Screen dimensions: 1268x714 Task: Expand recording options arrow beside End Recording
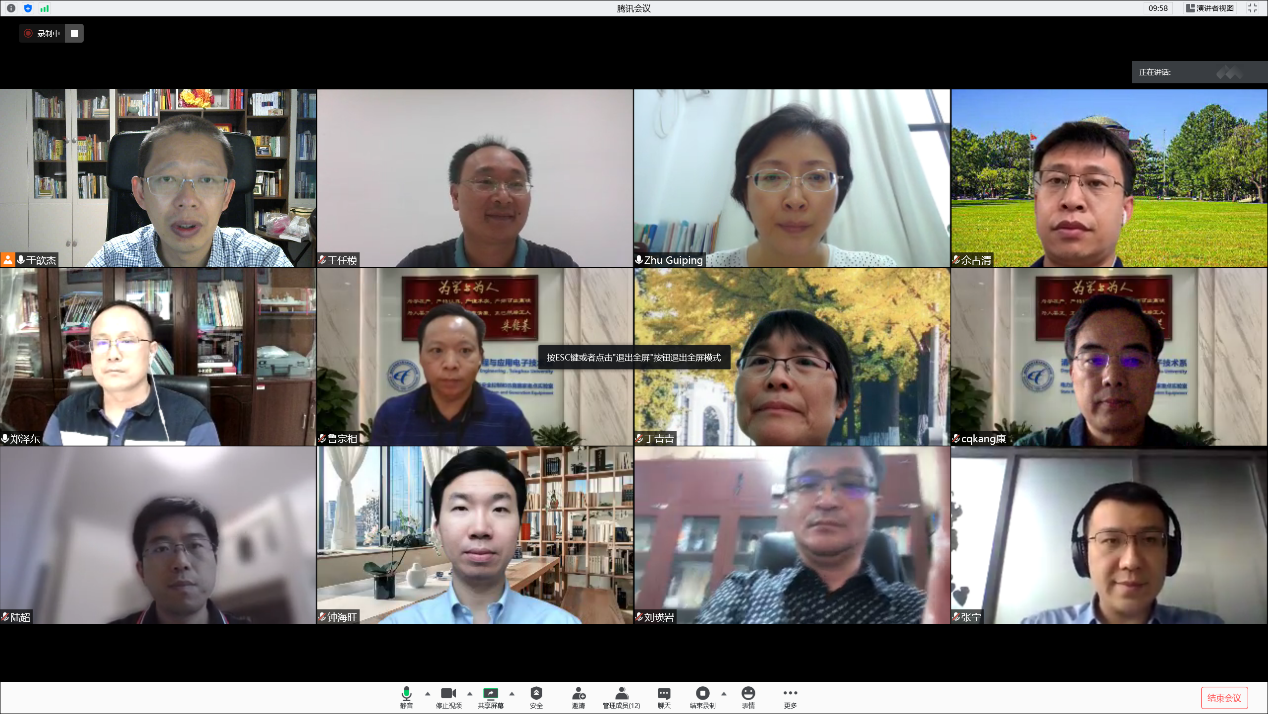tap(724, 693)
